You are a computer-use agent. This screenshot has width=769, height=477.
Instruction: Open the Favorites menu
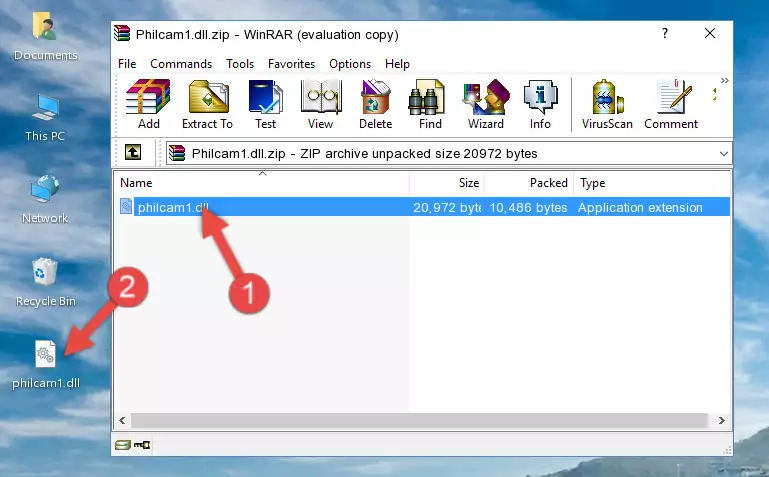point(291,64)
